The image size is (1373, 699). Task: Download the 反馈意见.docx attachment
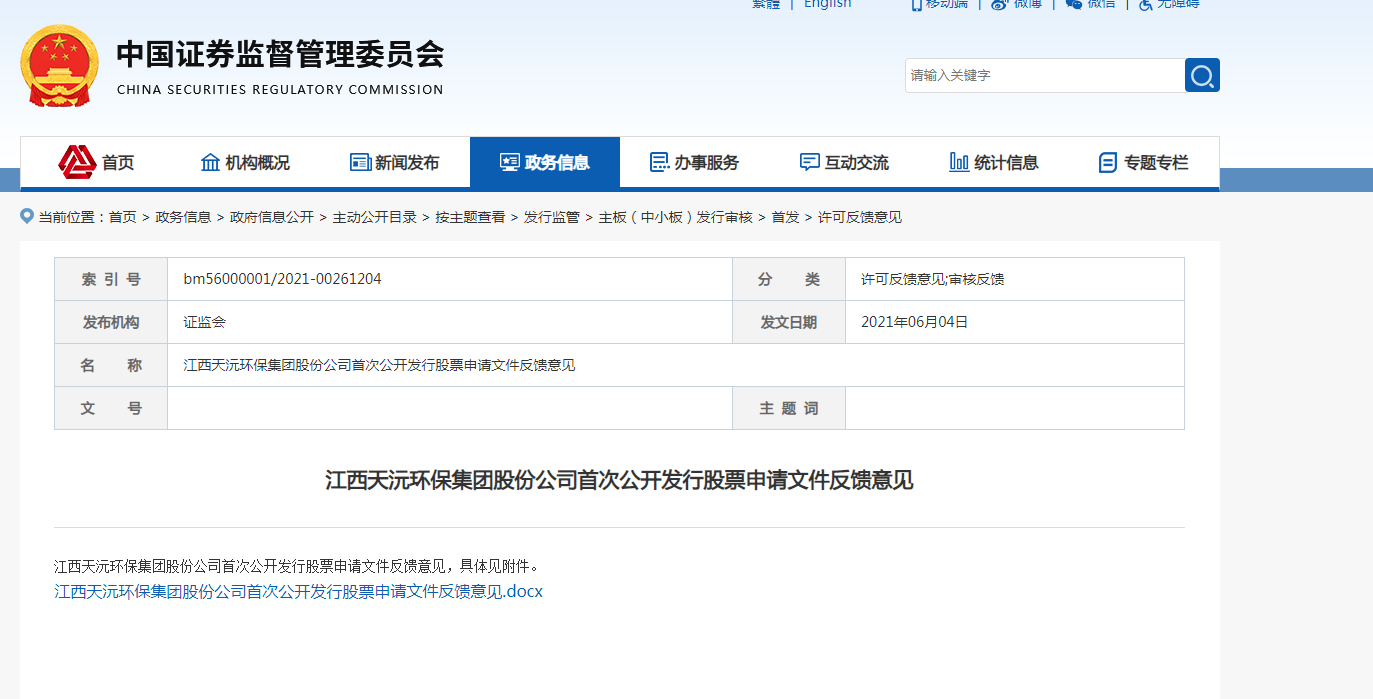(x=298, y=591)
